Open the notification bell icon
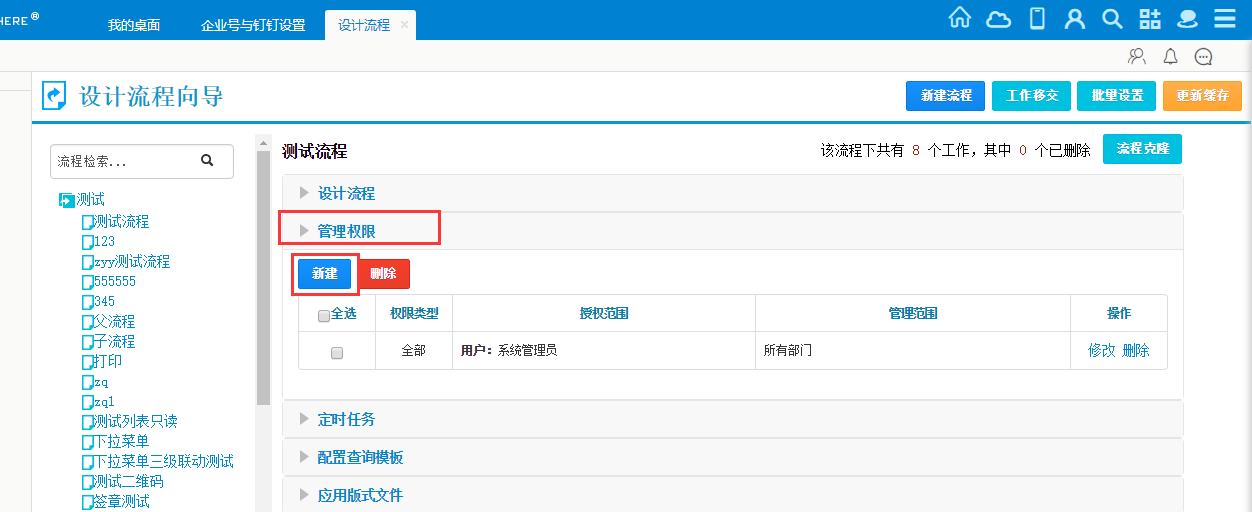This screenshot has width=1252, height=512. coord(1170,57)
